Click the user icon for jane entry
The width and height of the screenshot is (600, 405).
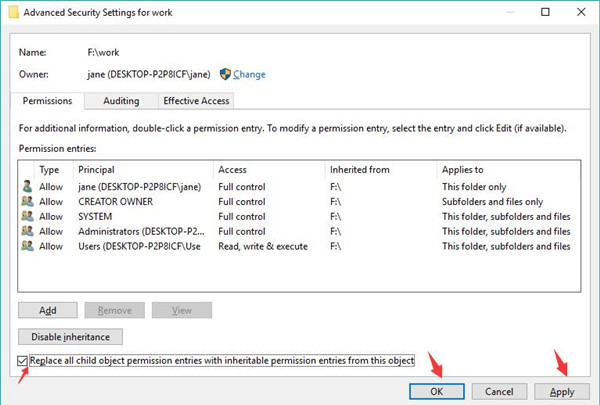click(x=27, y=186)
